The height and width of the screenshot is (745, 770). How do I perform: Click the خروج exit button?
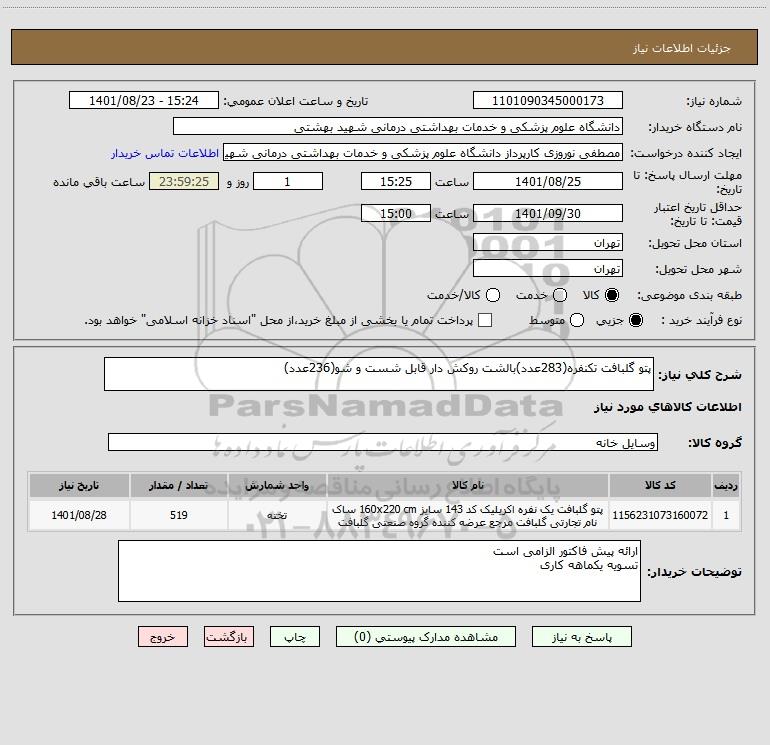(x=163, y=637)
